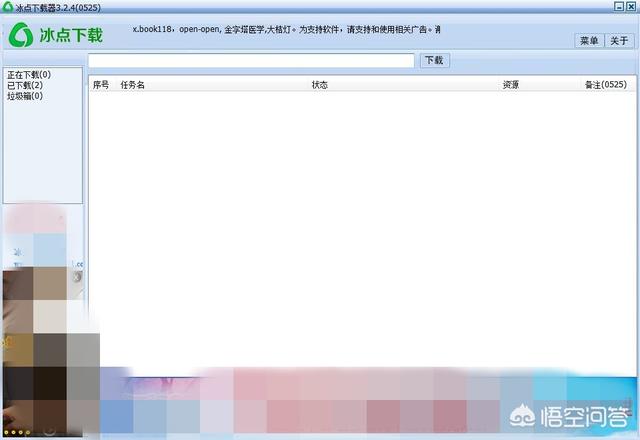The width and height of the screenshot is (640, 440).
Task: Select 已下载(2) in the left list
Action: click(x=25, y=85)
